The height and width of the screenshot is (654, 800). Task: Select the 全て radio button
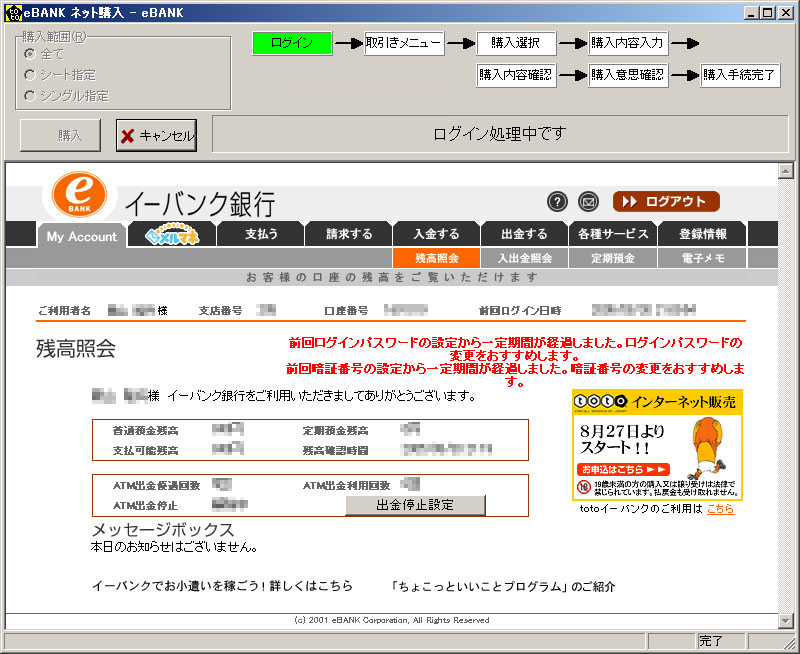[x=30, y=54]
